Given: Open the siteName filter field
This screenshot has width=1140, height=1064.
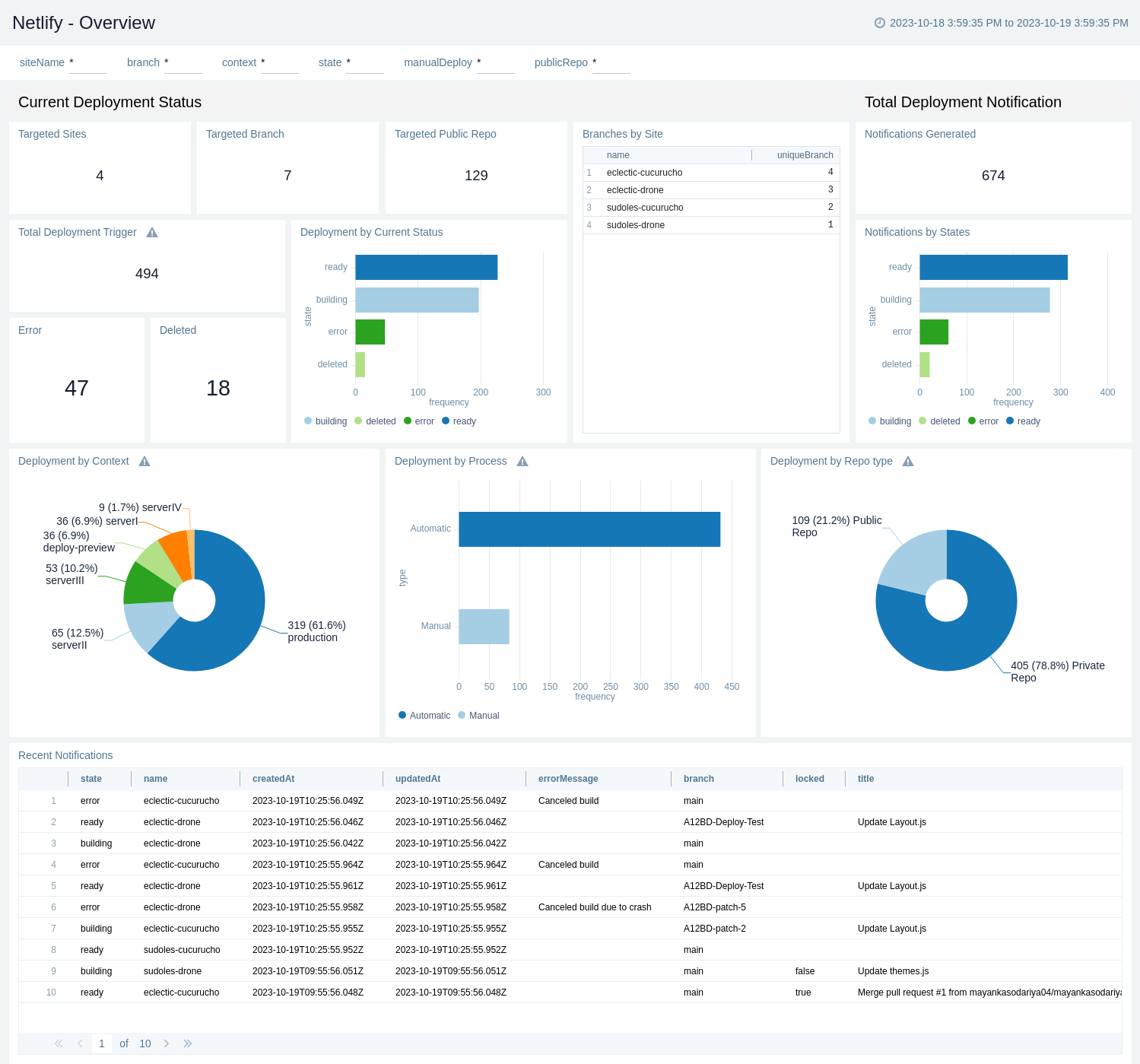Looking at the screenshot, I should [88, 63].
